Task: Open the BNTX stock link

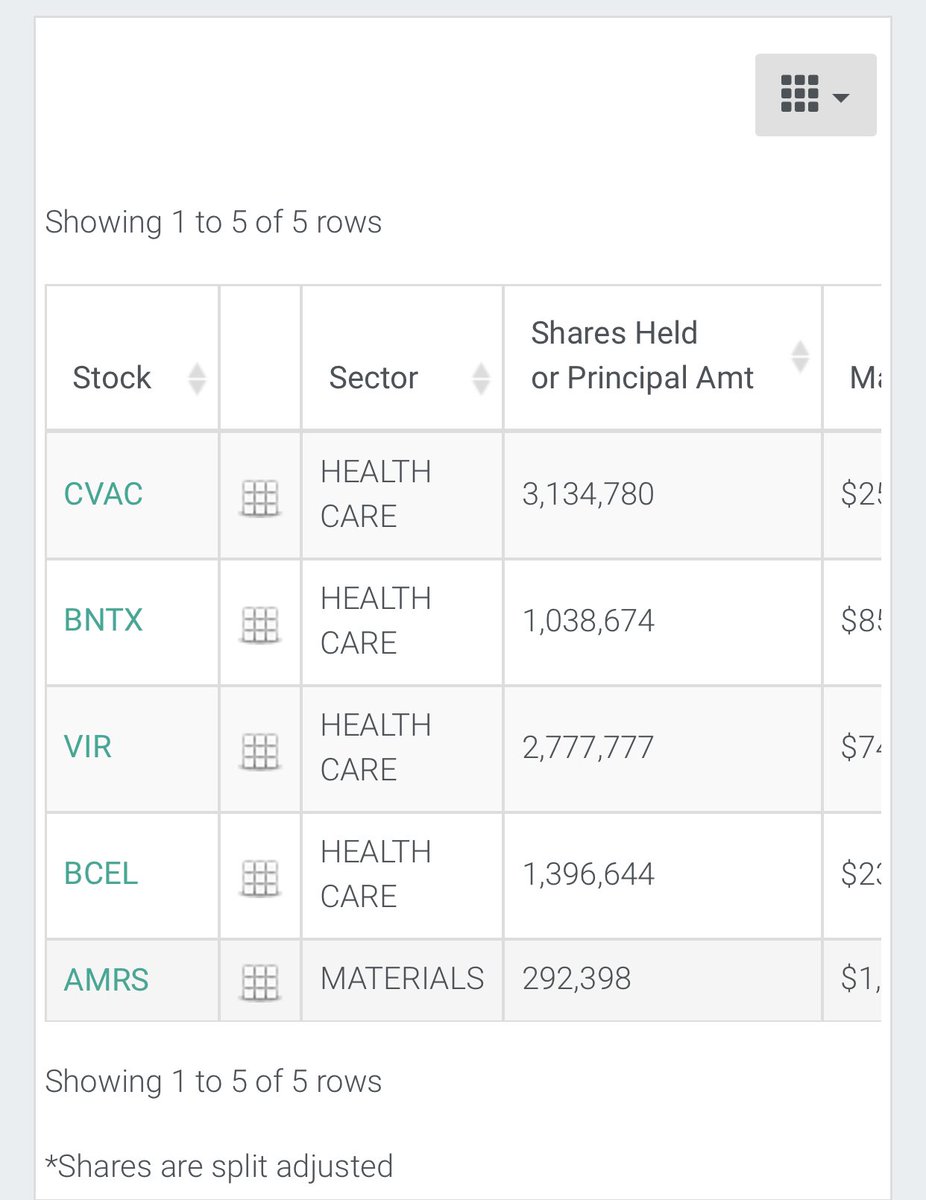Action: (103, 621)
